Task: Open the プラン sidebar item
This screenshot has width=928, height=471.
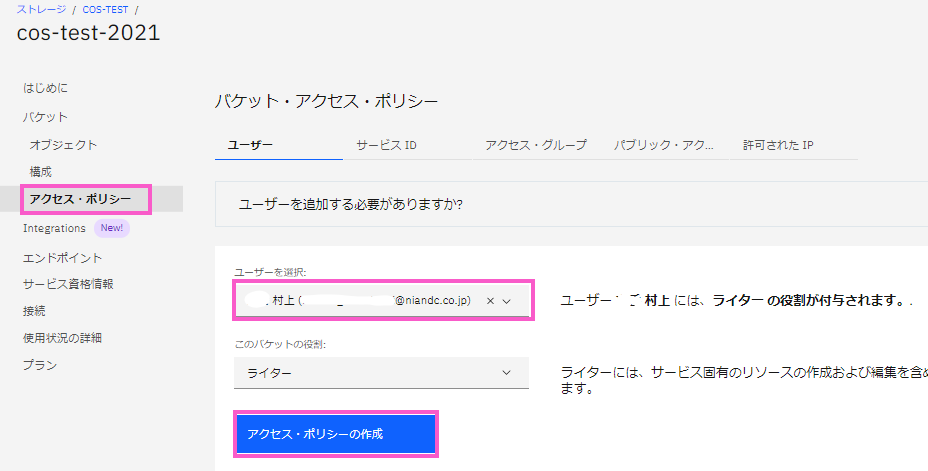Action: click(39, 365)
